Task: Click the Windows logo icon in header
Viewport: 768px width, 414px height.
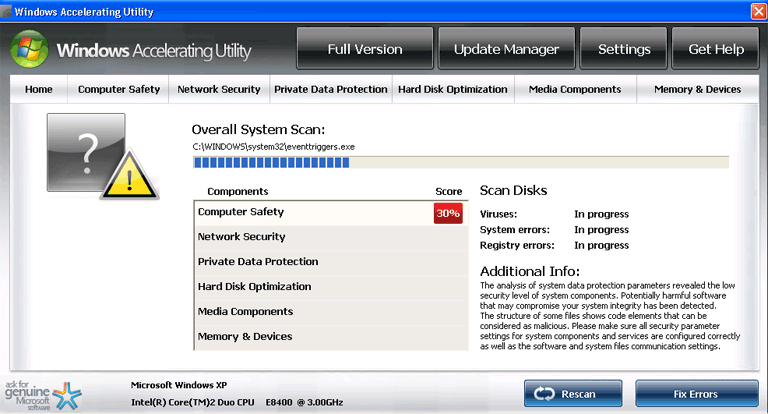Action: click(x=30, y=48)
